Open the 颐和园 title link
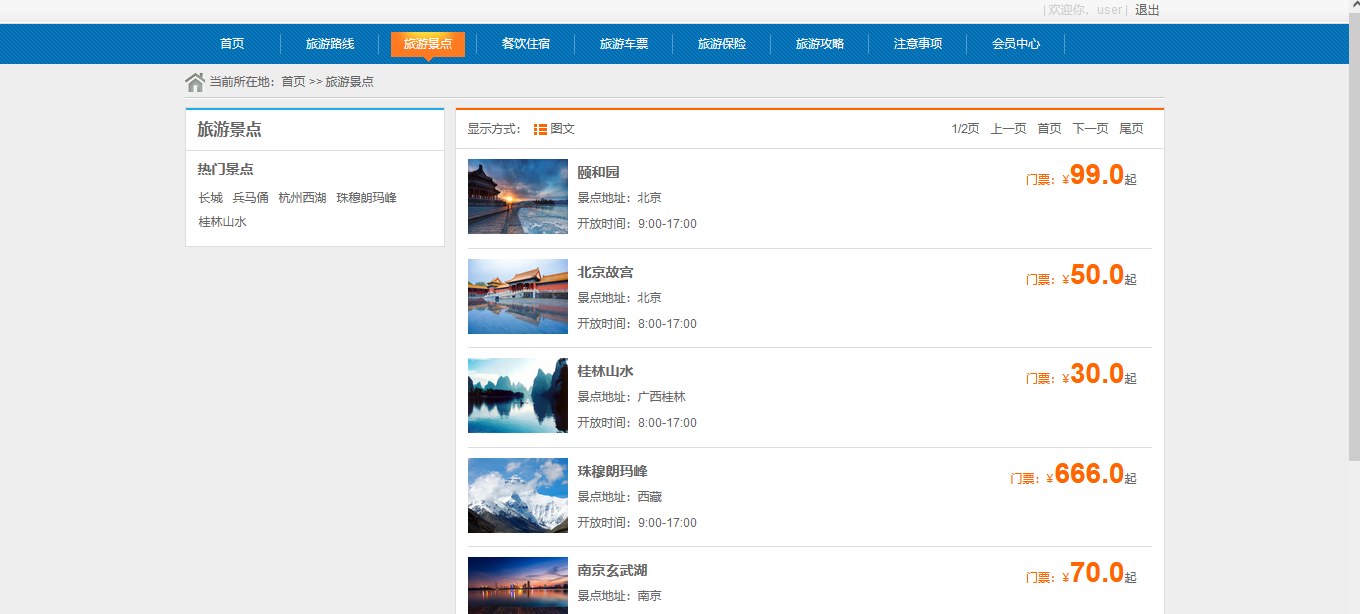Image resolution: width=1360 pixels, height=614 pixels. [x=598, y=172]
